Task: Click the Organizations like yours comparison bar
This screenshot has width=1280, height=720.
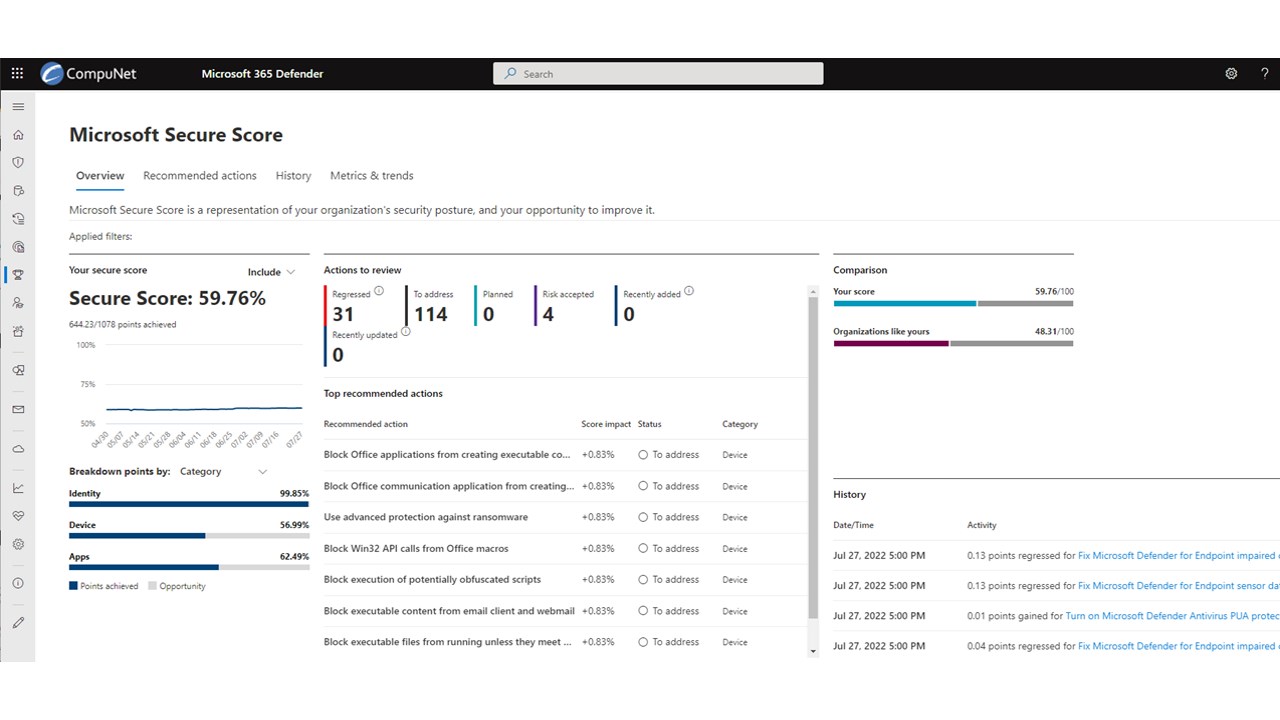Action: point(953,343)
